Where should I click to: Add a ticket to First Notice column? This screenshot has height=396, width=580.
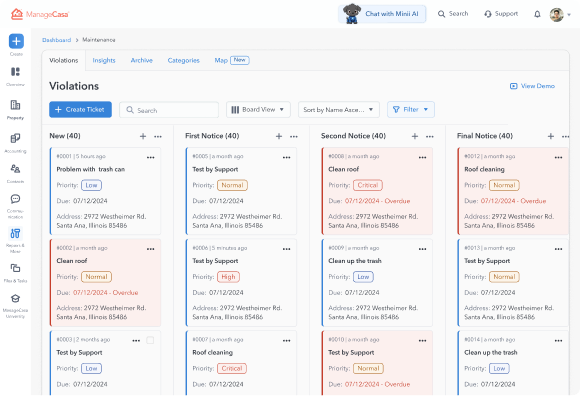tap(279, 136)
